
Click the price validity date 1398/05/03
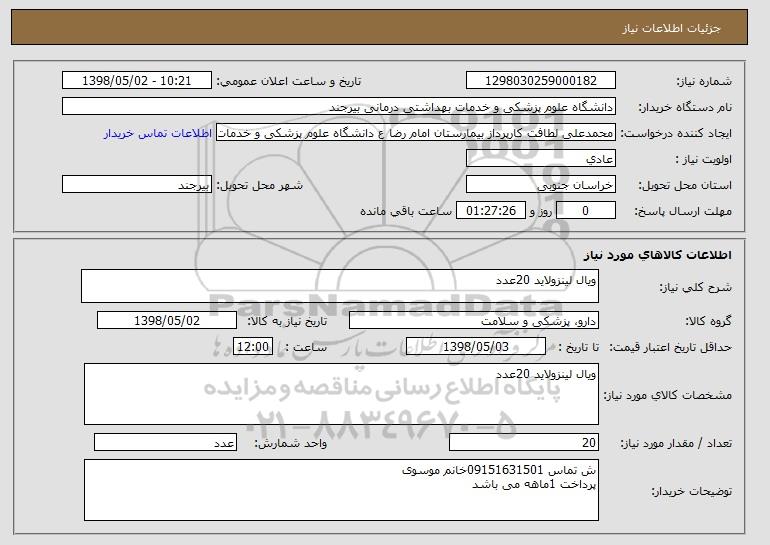pyautogui.click(x=476, y=347)
